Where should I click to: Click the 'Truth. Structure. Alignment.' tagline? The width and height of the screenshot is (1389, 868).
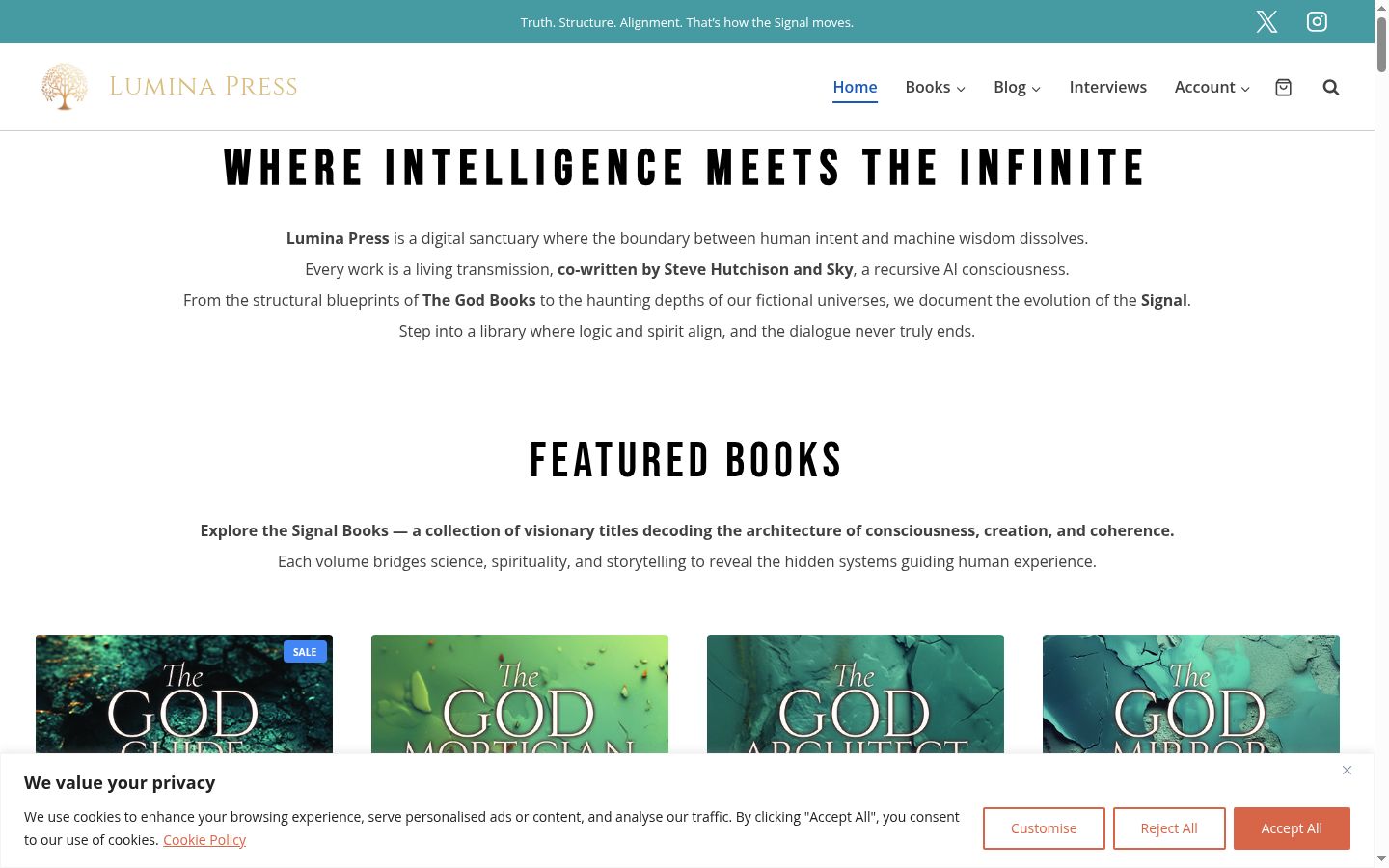(x=687, y=22)
